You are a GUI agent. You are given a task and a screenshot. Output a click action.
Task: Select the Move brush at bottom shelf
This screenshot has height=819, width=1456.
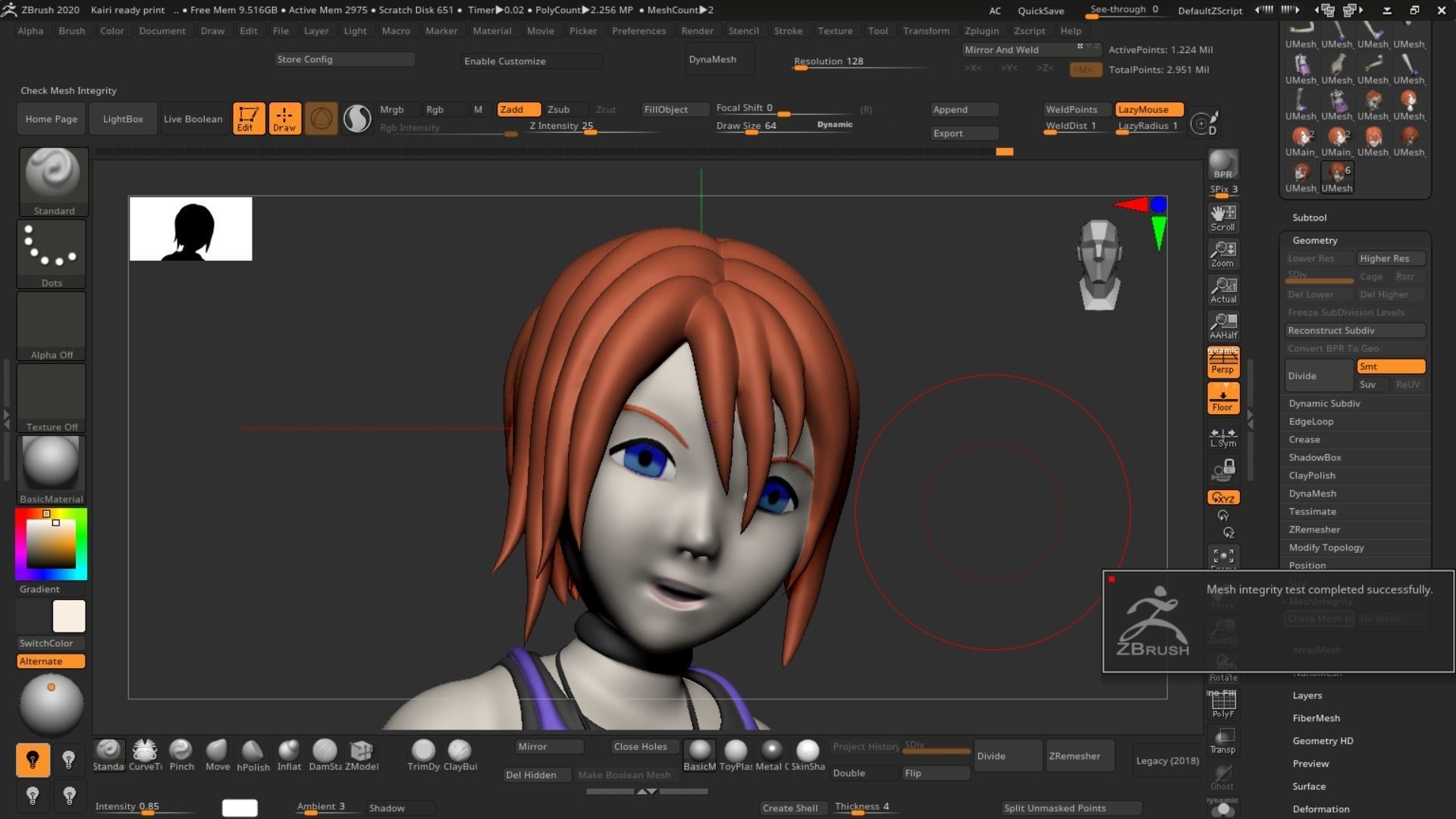click(x=217, y=755)
